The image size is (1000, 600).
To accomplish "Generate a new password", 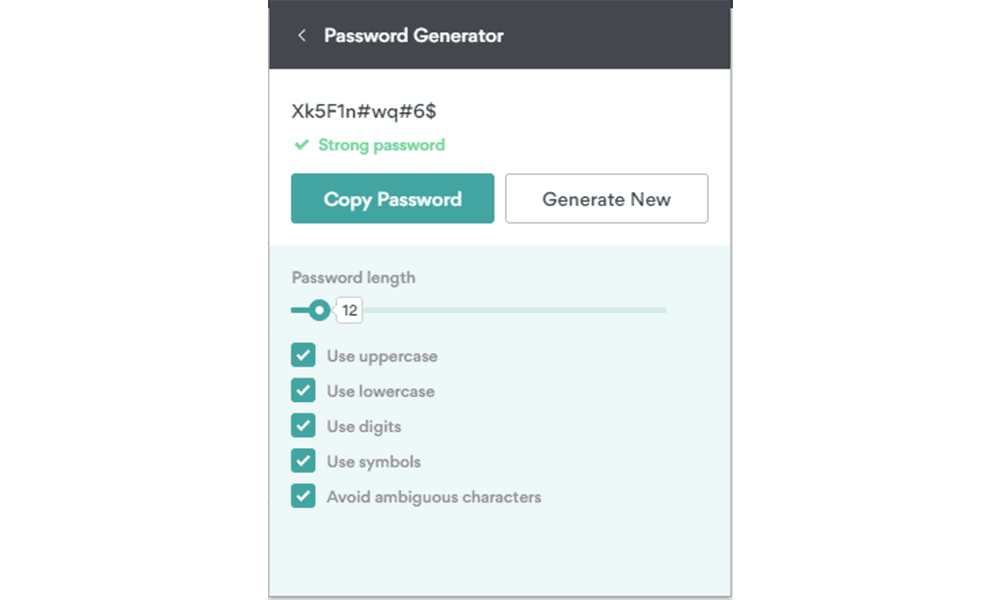I will pos(607,198).
